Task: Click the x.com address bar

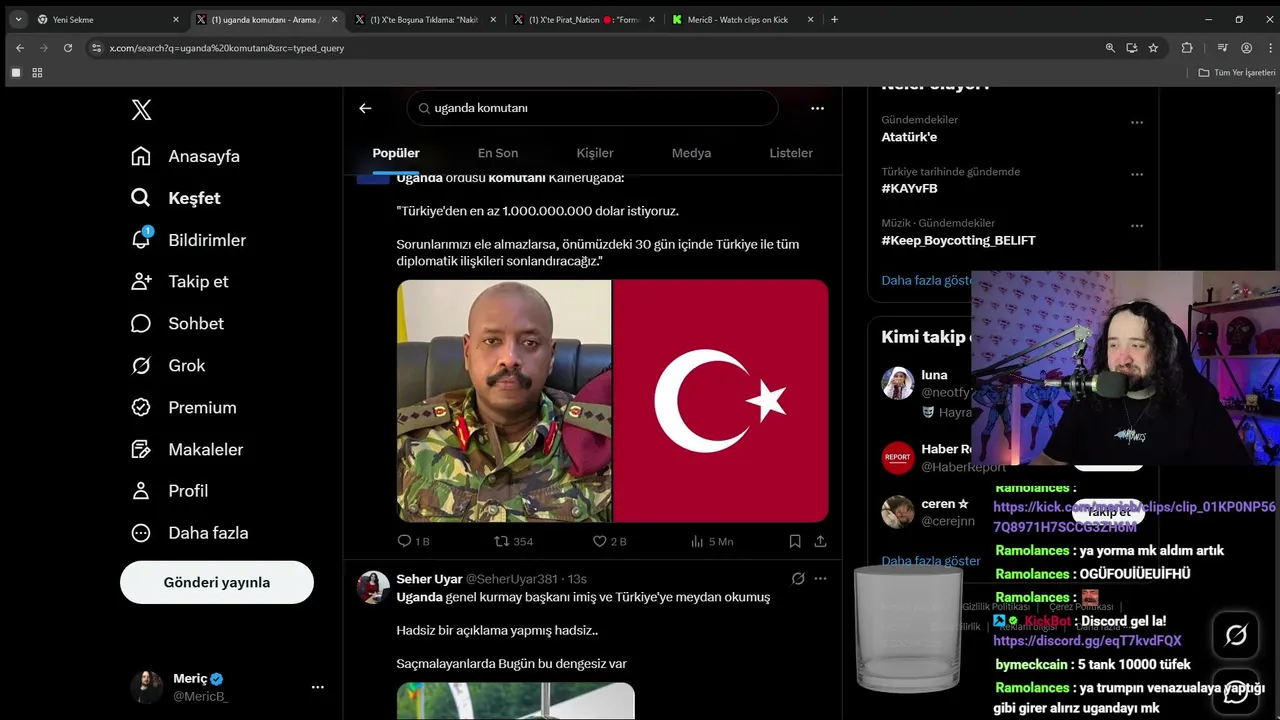Action: click(x=590, y=47)
